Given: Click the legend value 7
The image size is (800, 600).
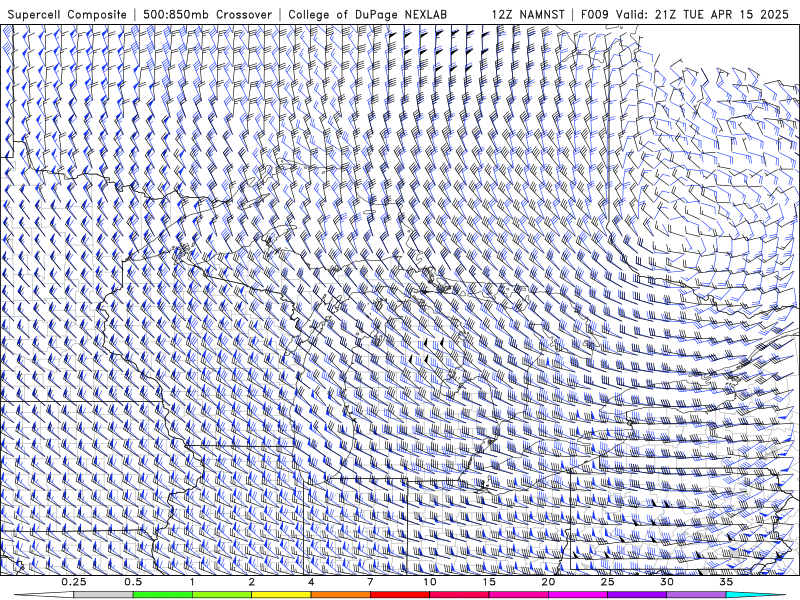Looking at the screenshot, I should tap(370, 582).
